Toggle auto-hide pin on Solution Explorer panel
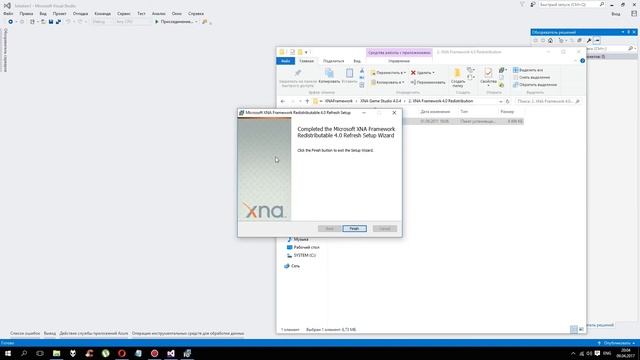The width and height of the screenshot is (640, 360). pos(629,32)
